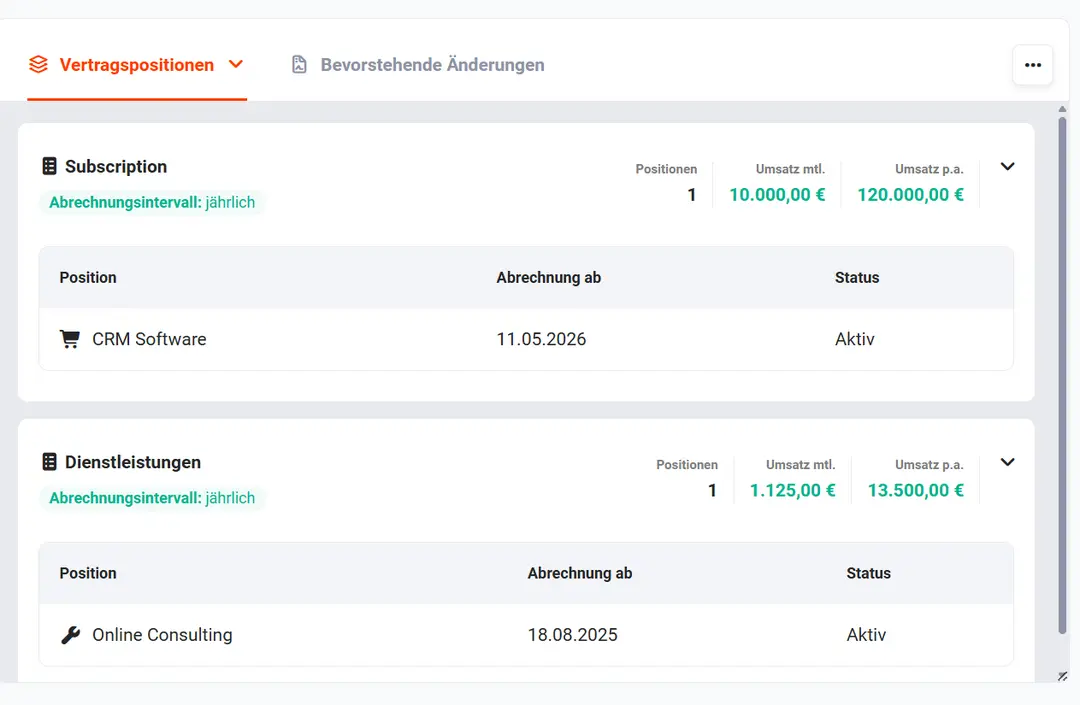1080x705 pixels.
Task: Click Dienstleistungen Abrechnungsintervall jährlich badge
Action: 152,498
